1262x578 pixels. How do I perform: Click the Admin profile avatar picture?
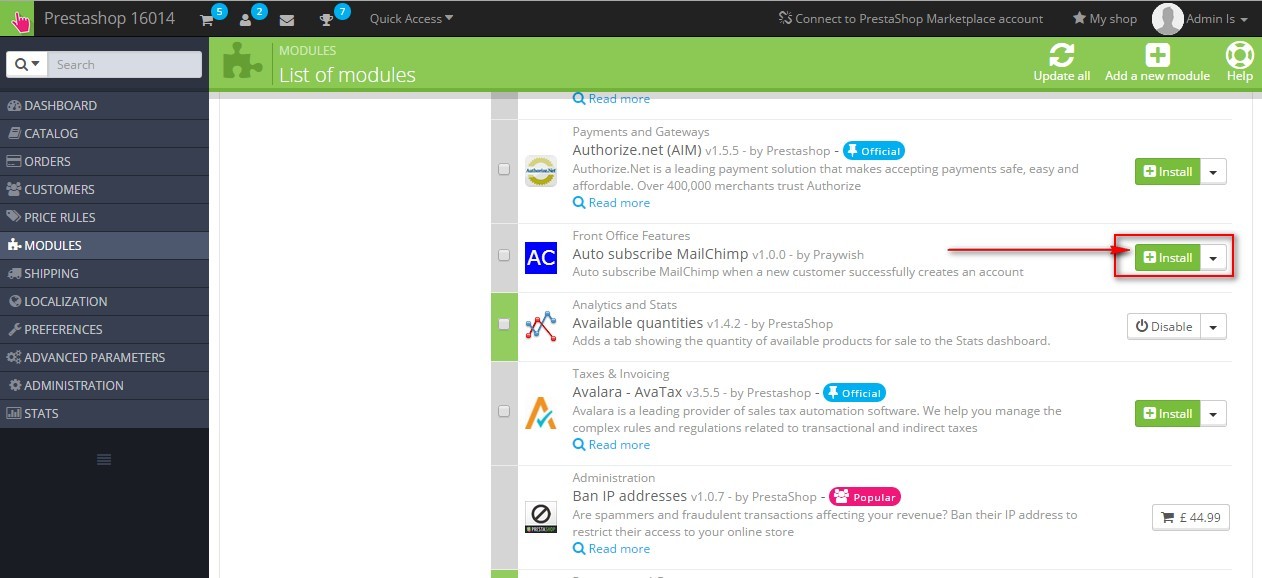coord(1167,19)
